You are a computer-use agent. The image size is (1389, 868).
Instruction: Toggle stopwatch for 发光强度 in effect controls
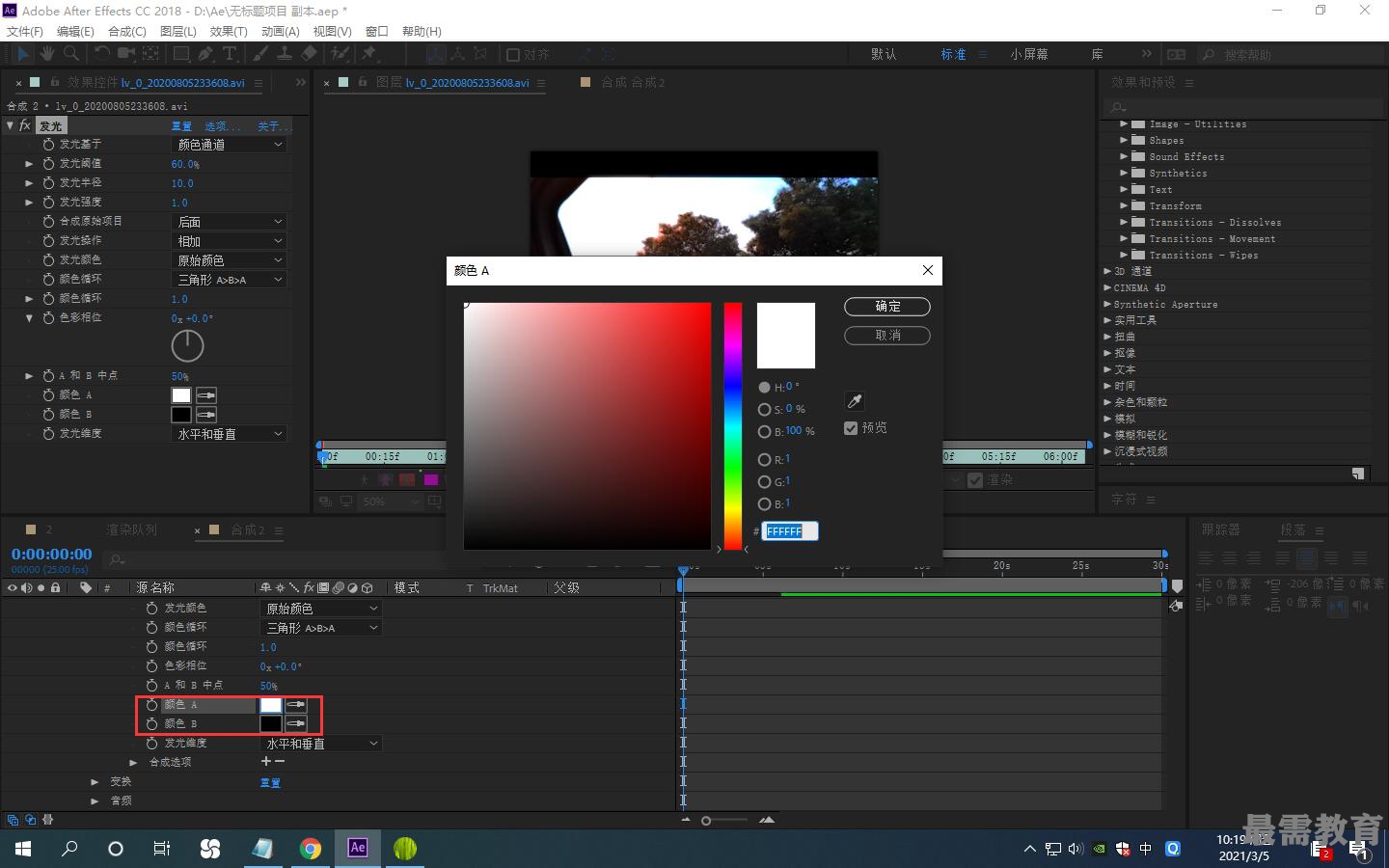tap(48, 203)
